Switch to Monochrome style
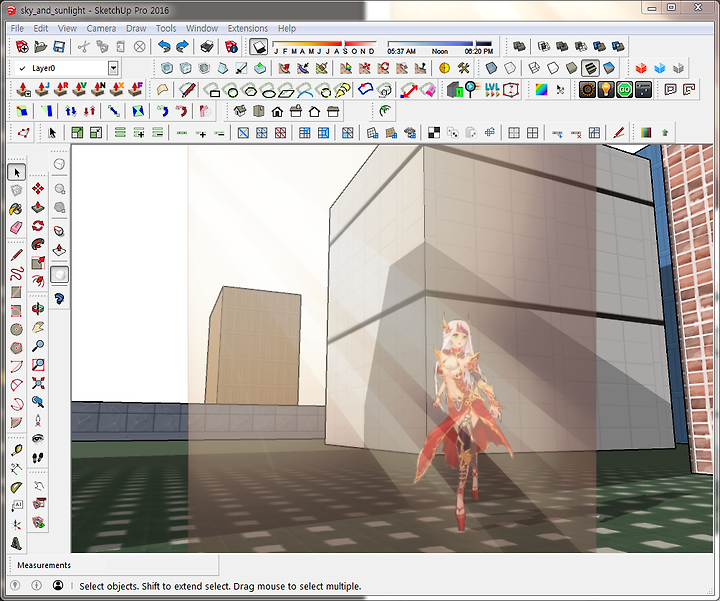 tap(609, 68)
